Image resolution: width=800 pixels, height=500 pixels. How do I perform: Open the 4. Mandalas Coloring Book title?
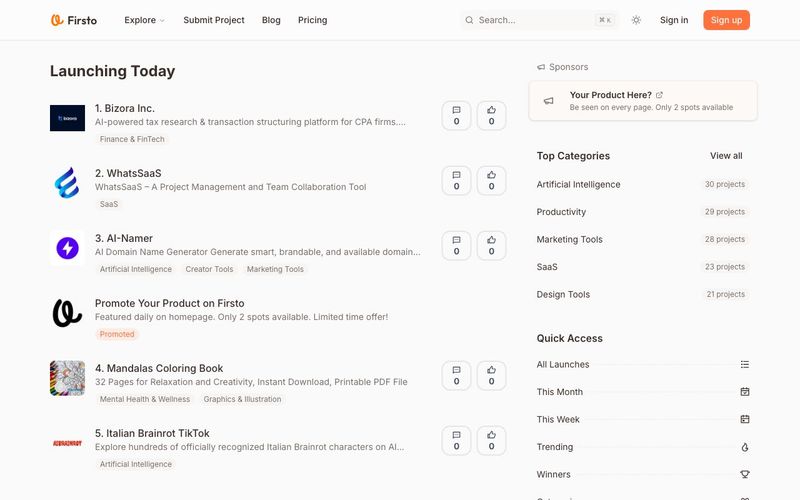(159, 368)
